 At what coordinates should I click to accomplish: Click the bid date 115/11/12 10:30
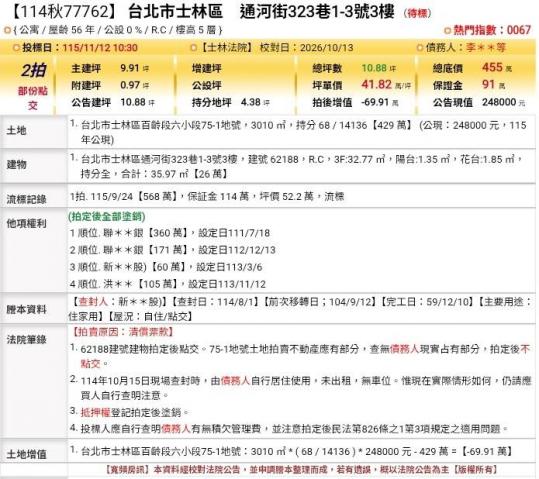pos(100,47)
